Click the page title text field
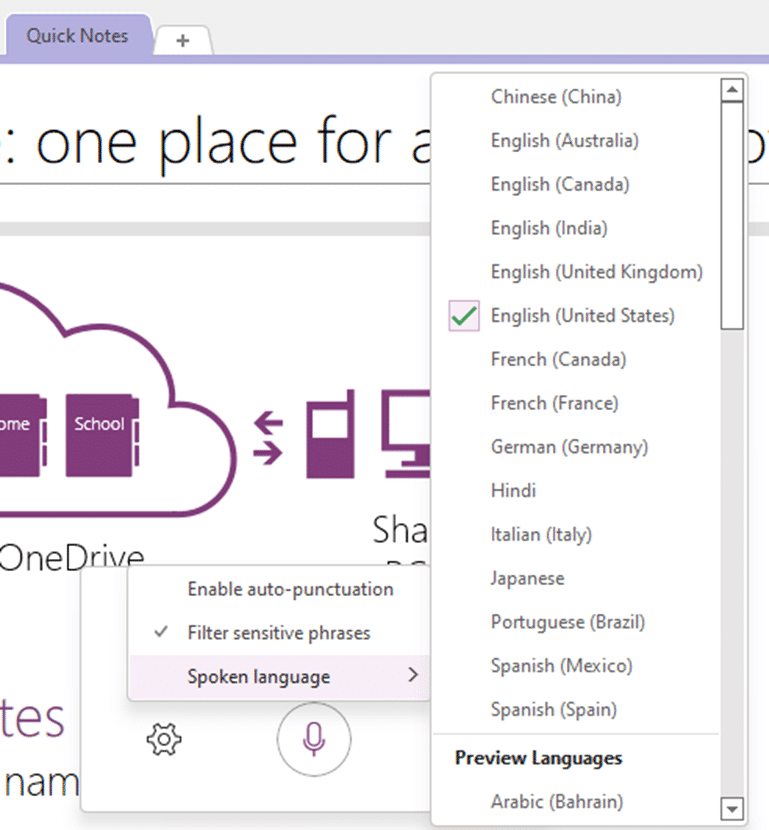 (210, 145)
